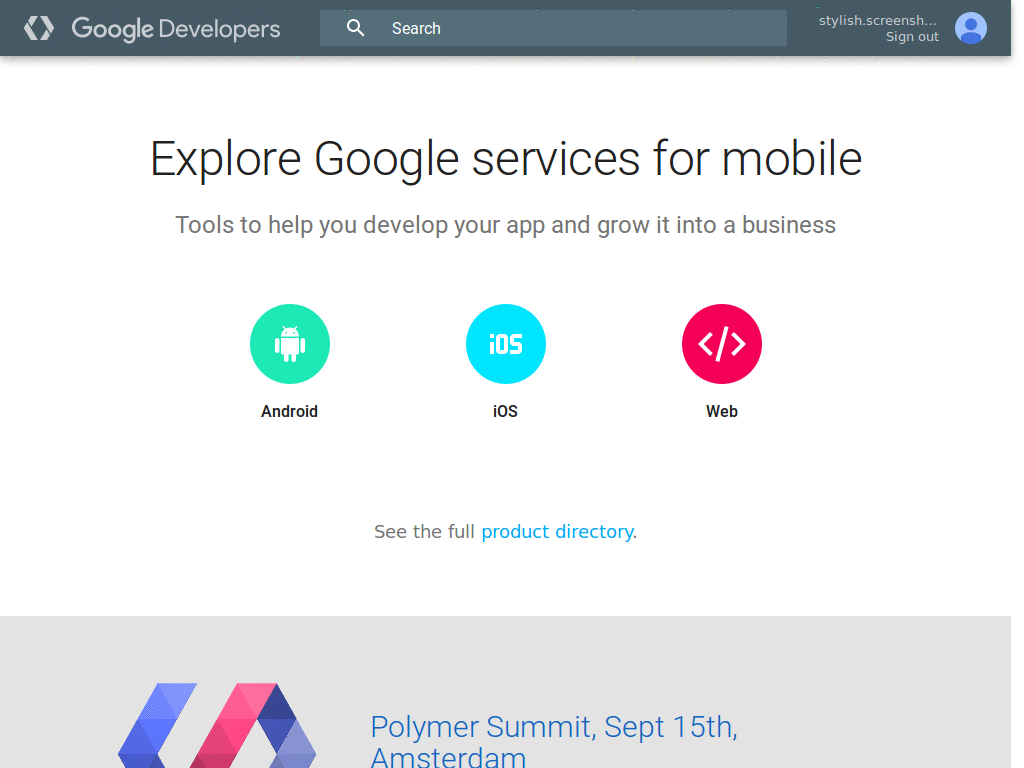
Task: Focus the Search input field
Action: (553, 28)
